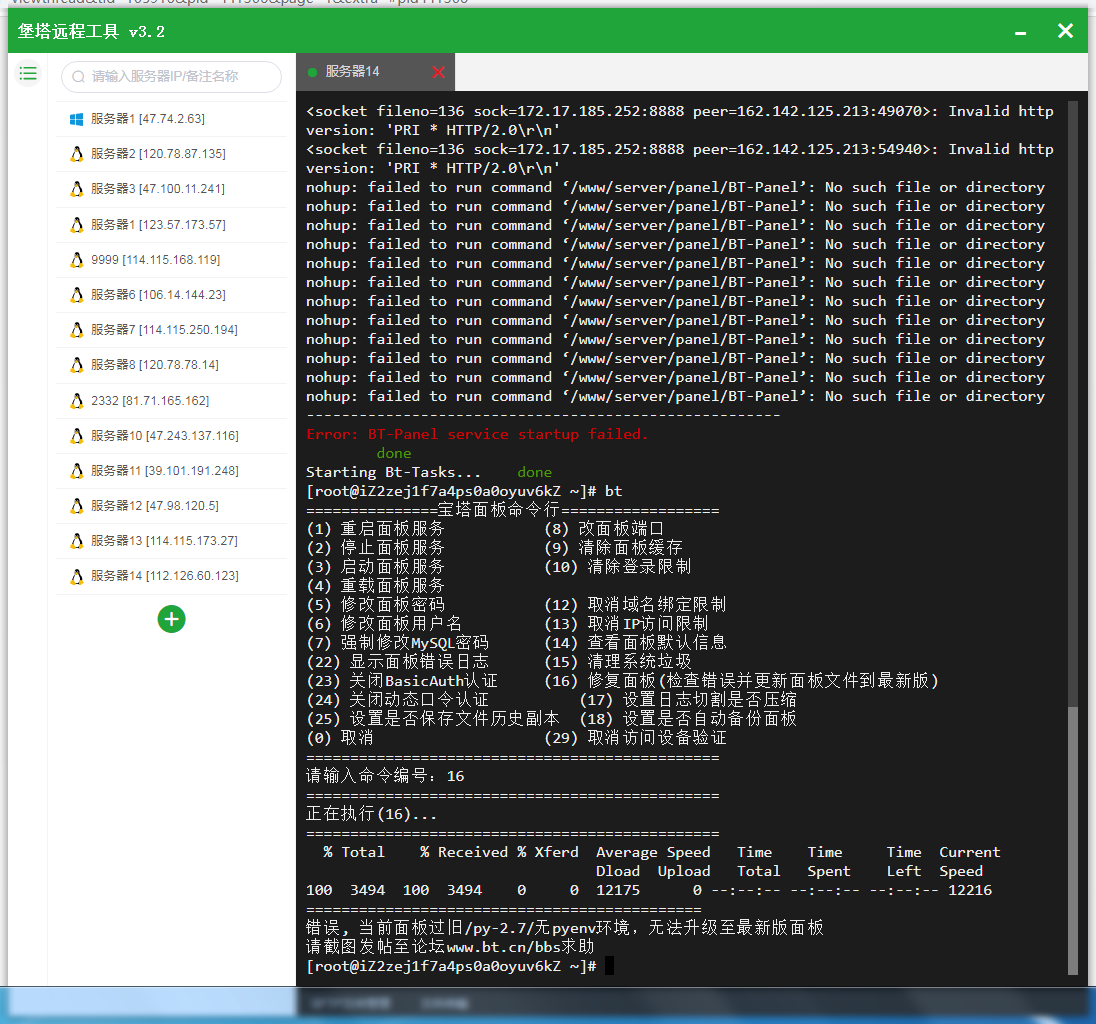Click the Linux icon beside 服务器12
Viewport: 1096px width, 1024px height.
76,506
